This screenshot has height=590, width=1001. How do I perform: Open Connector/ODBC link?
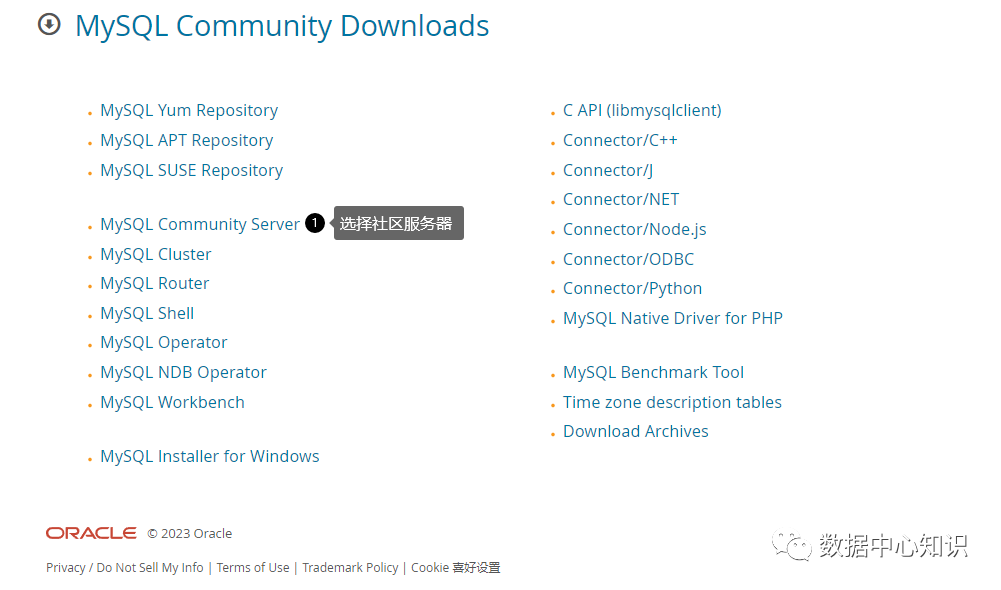628,259
